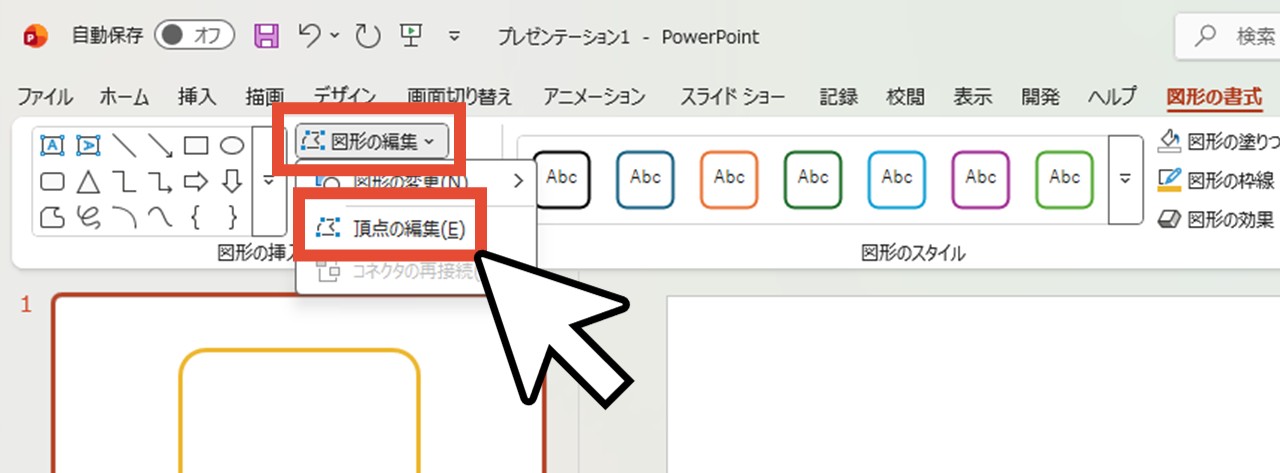Select the vertical text box shape
The width and height of the screenshot is (1280, 473).
click(x=88, y=146)
